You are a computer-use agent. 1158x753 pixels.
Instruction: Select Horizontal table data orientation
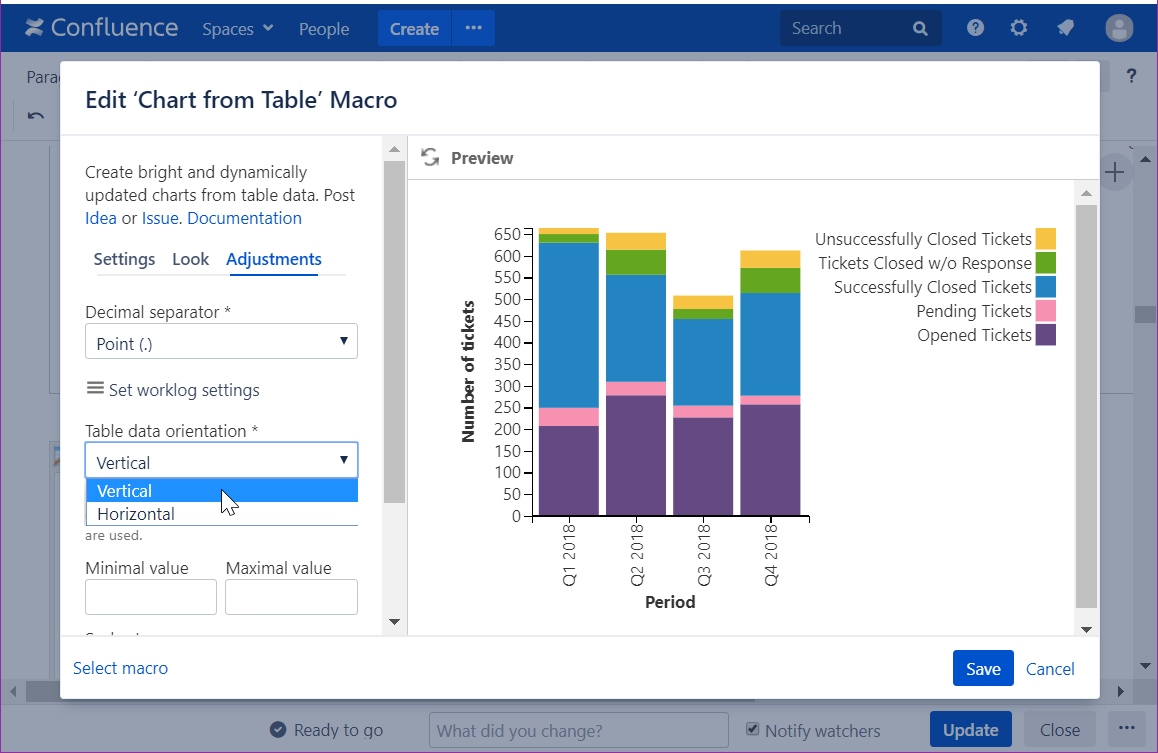point(136,514)
